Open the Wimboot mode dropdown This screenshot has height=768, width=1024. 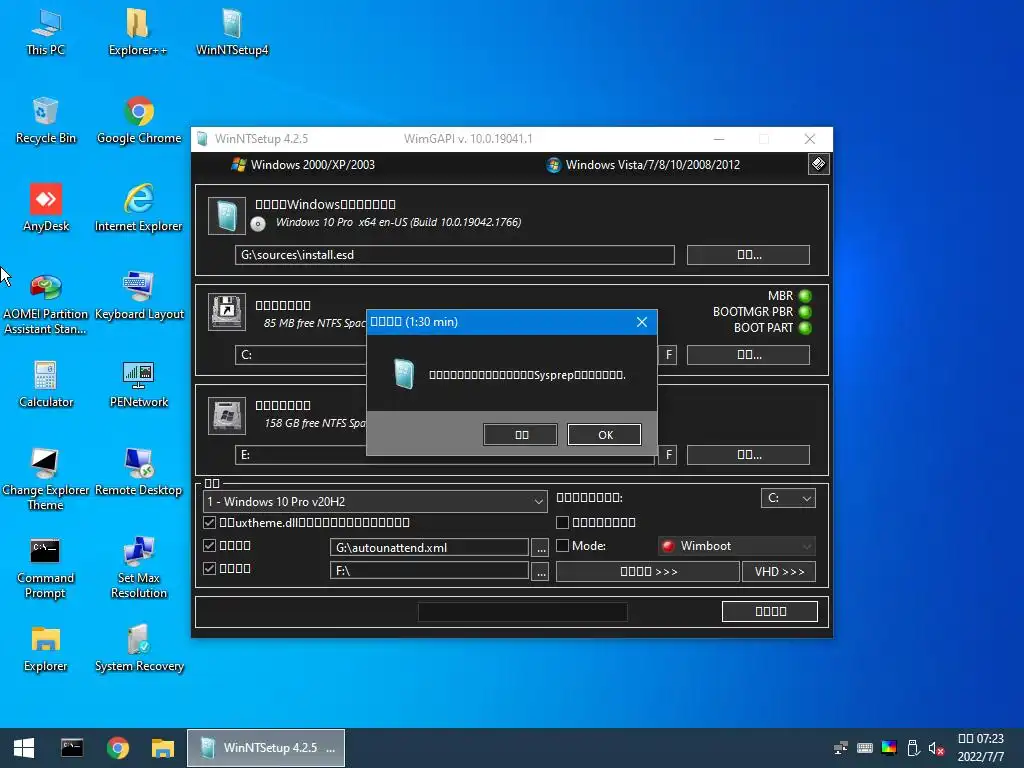[x=737, y=546]
